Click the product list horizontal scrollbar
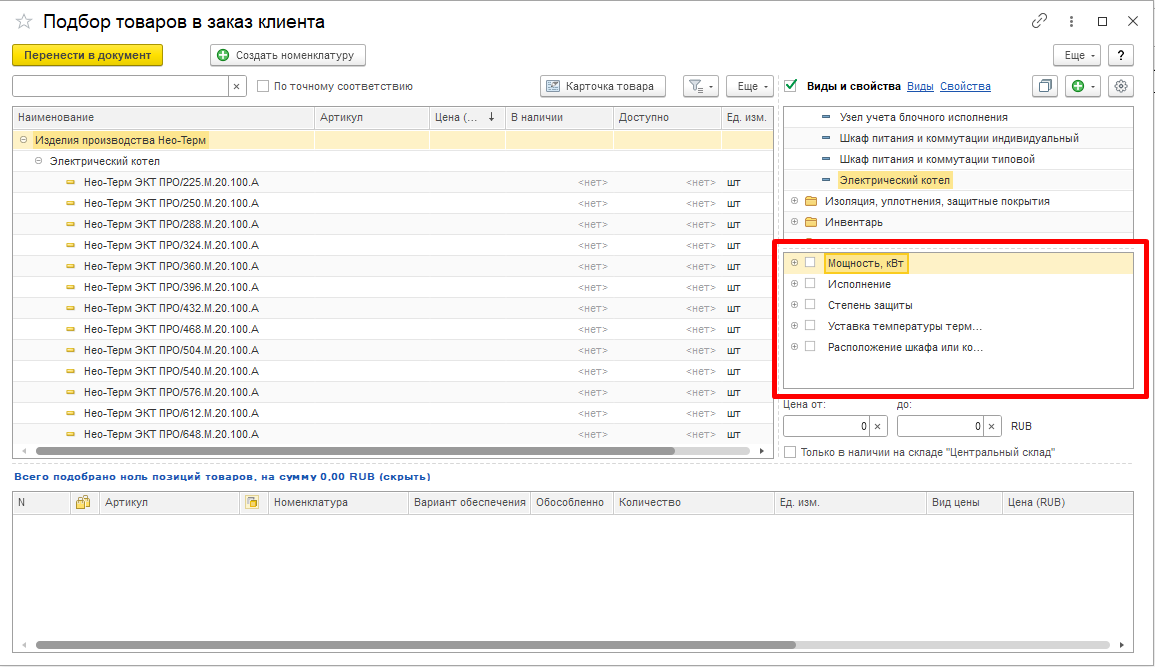Image resolution: width=1155 pixels, height=667 pixels. point(355,451)
